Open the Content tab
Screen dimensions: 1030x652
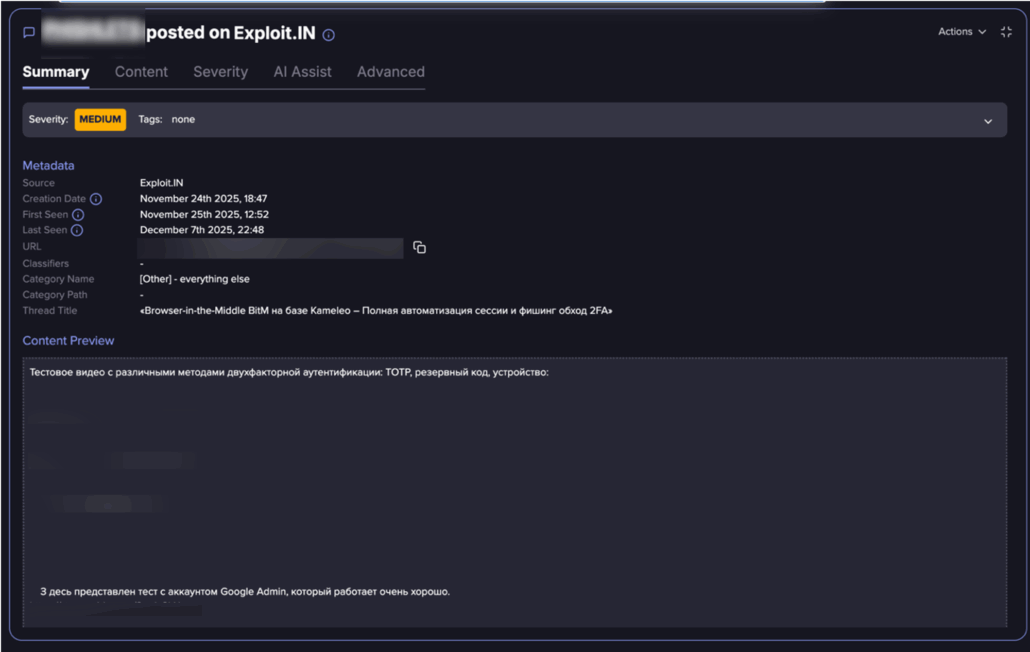(x=141, y=72)
